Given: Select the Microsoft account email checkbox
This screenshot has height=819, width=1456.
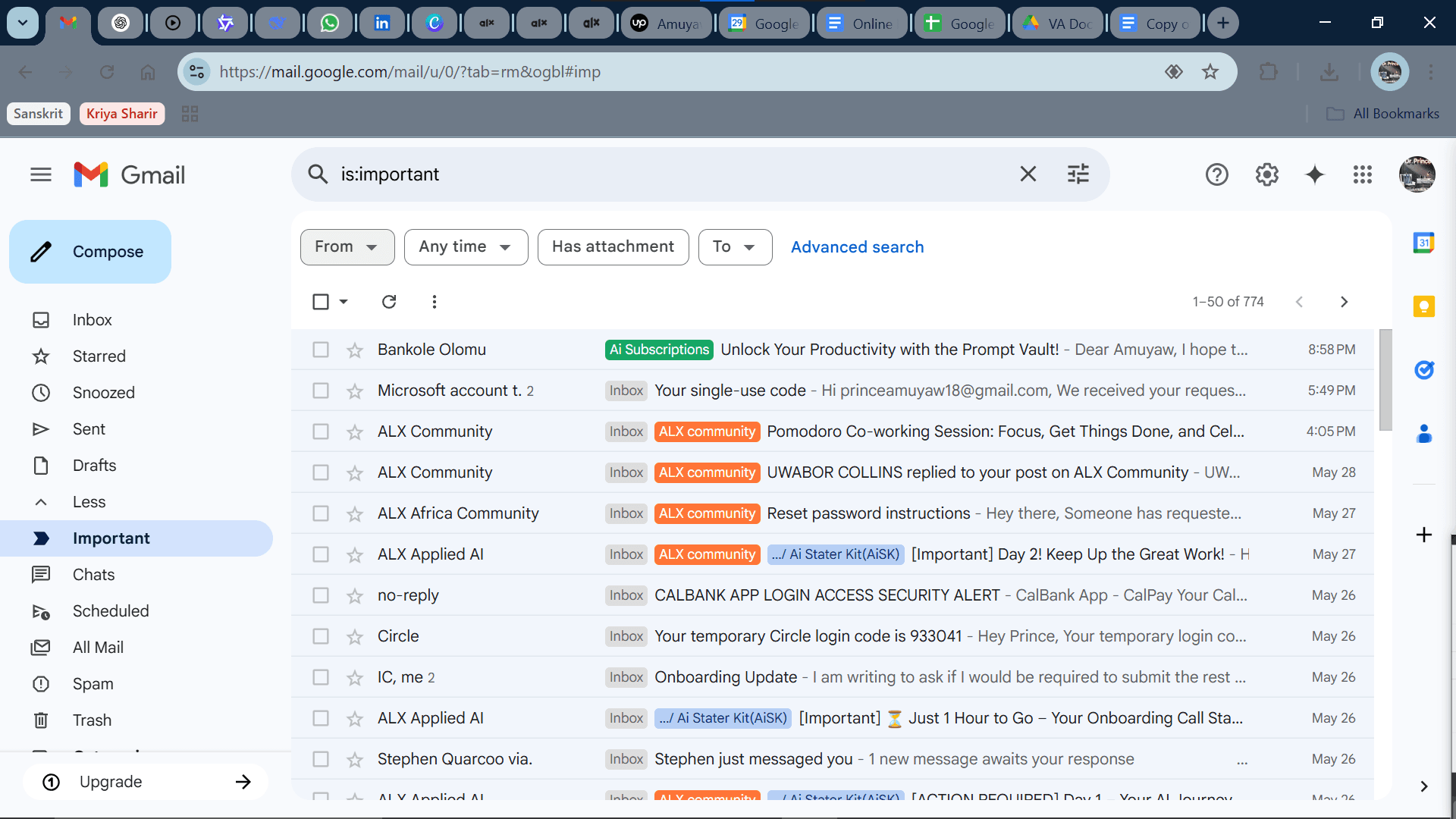Looking at the screenshot, I should [x=321, y=391].
